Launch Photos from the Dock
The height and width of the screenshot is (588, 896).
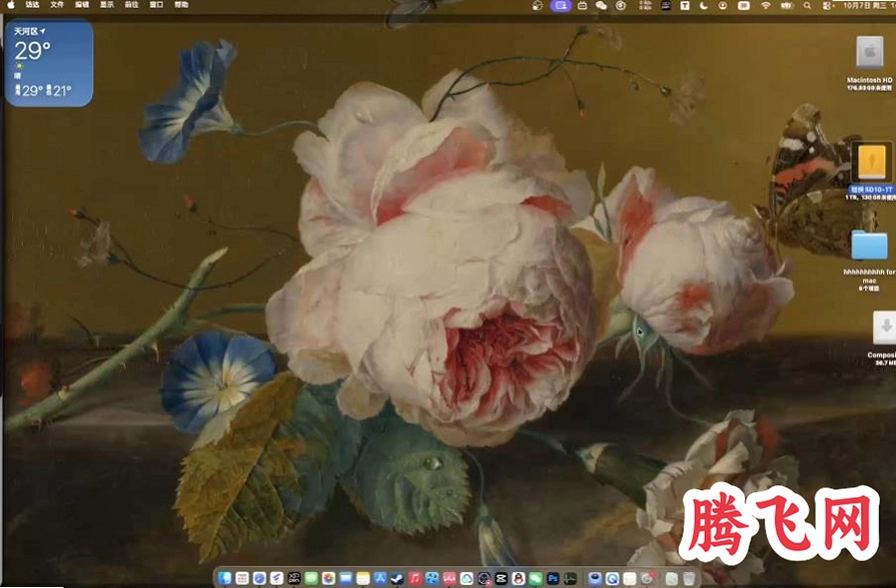(329, 578)
